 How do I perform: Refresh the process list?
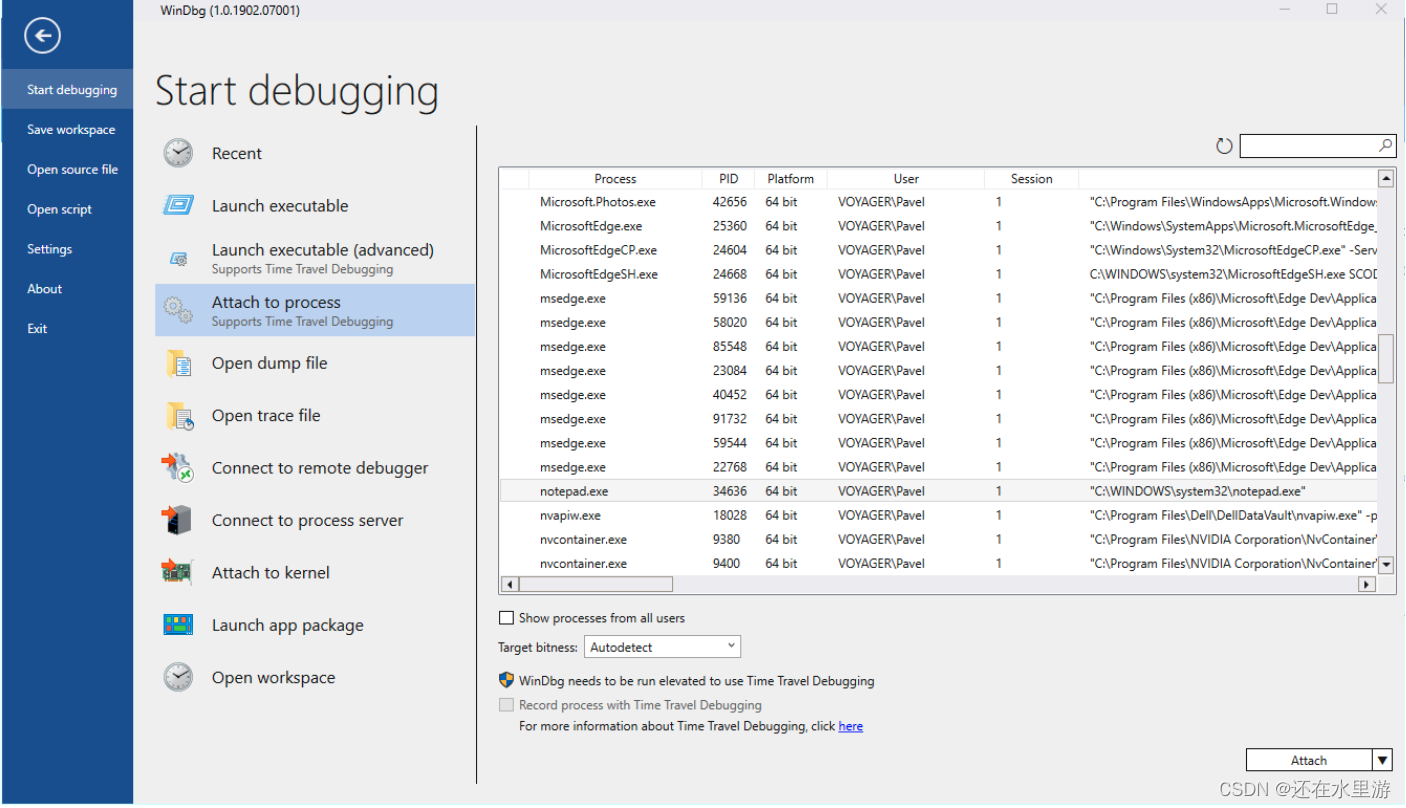point(1224,146)
